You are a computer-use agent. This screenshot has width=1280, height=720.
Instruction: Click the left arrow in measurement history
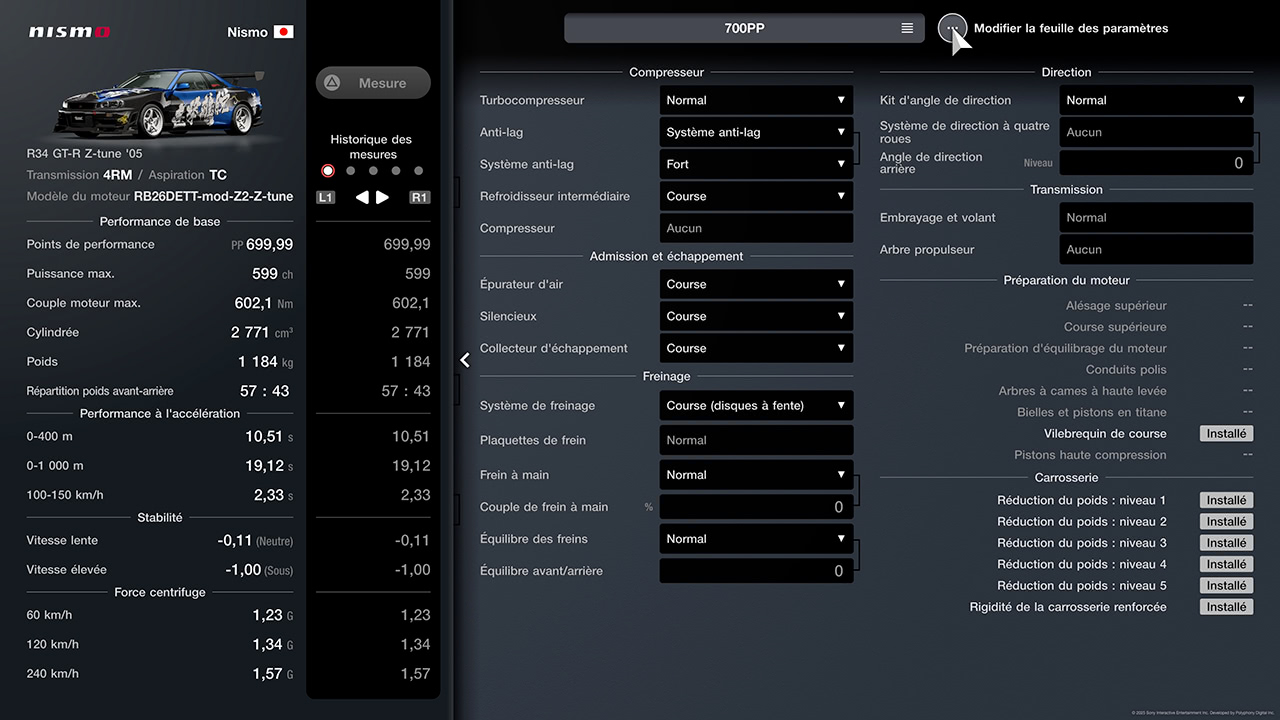tap(362, 197)
